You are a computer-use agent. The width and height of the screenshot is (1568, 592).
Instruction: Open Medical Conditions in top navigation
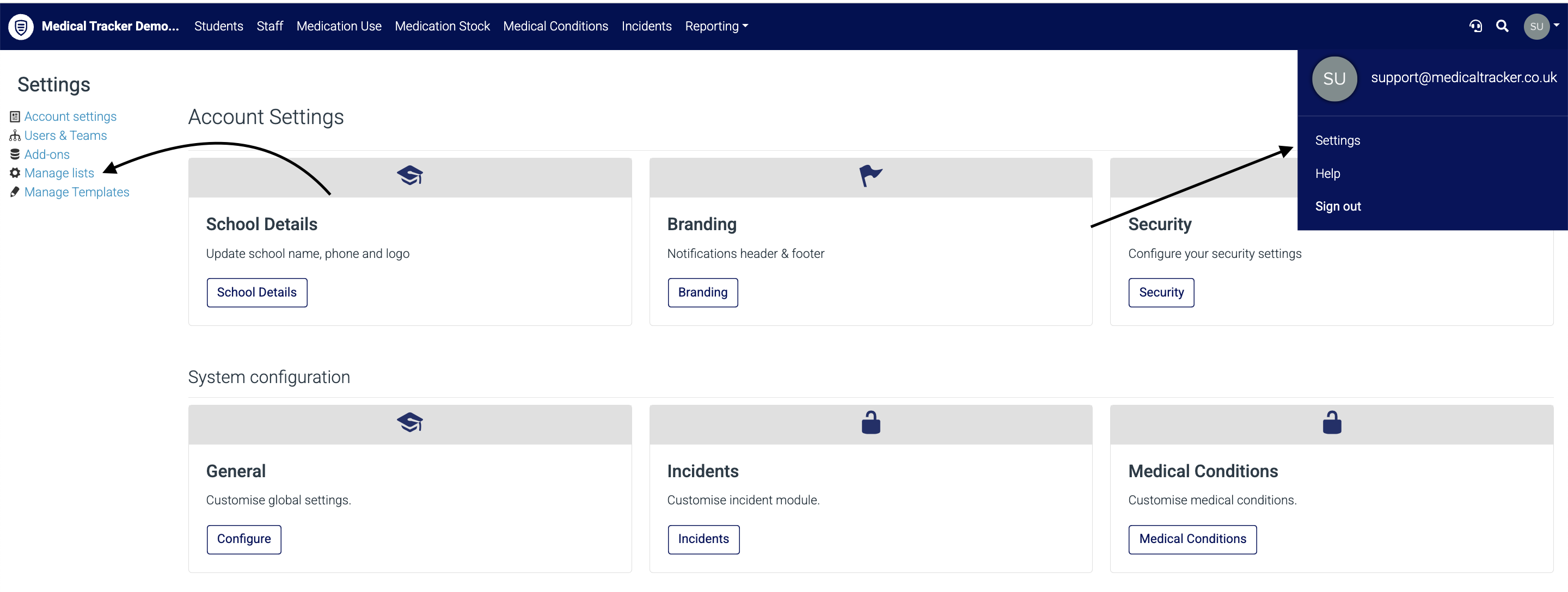[x=555, y=26]
